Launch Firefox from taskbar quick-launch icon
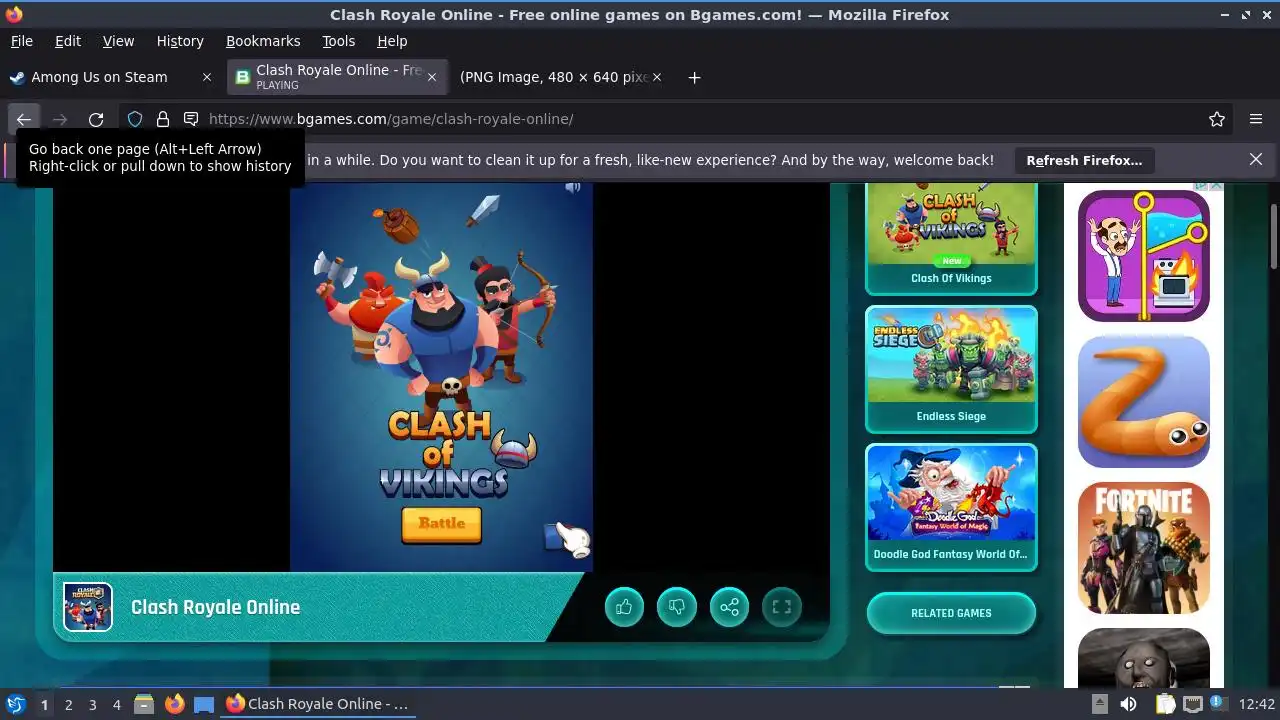 (174, 704)
